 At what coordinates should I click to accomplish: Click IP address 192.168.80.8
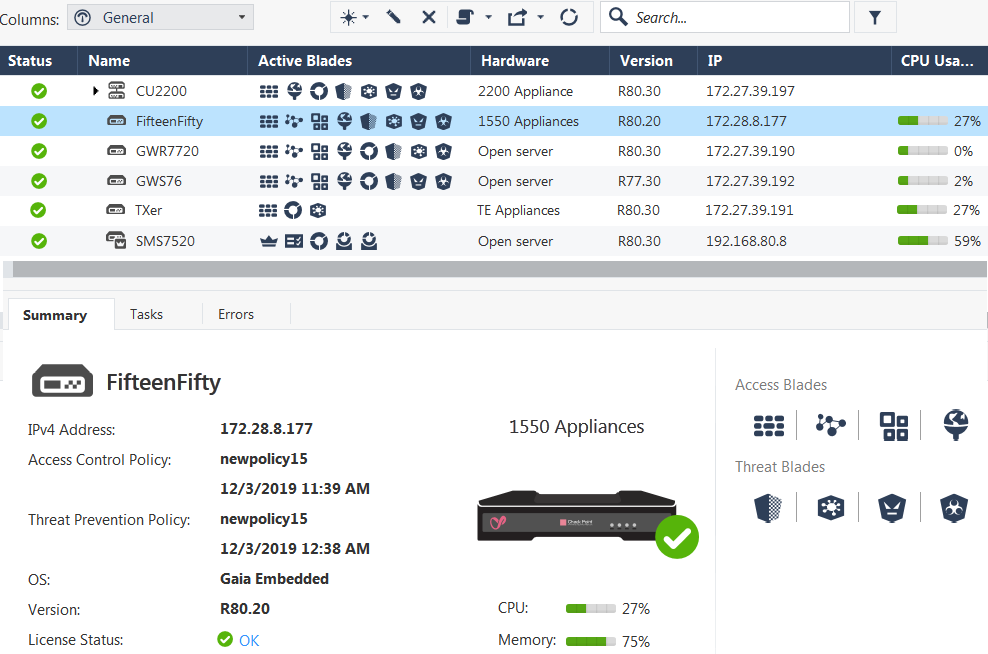746,241
